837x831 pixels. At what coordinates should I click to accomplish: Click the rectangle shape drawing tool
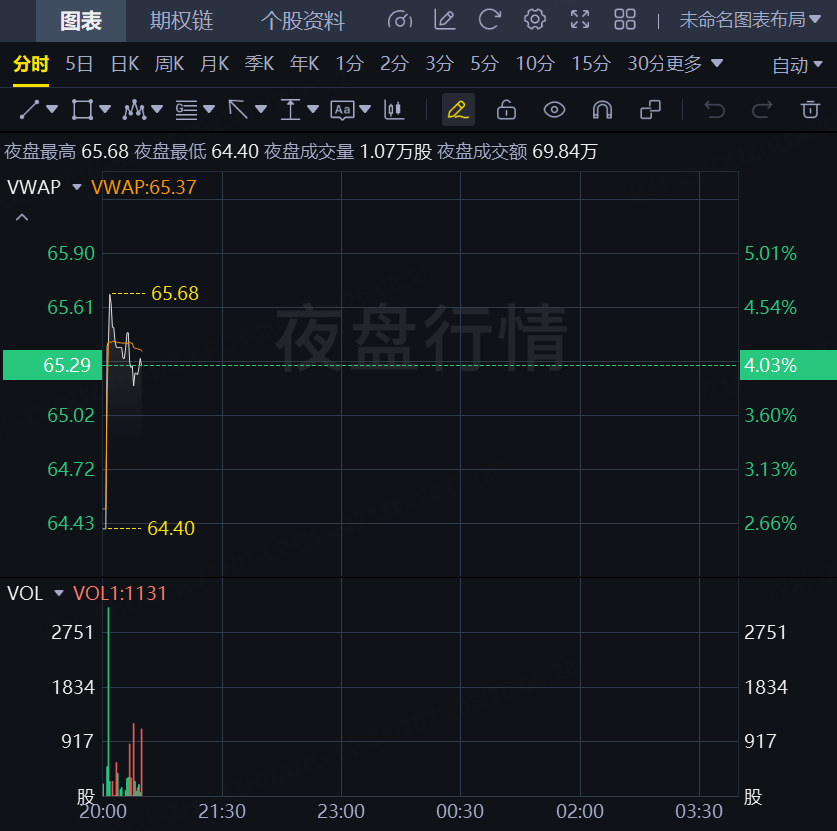point(82,109)
